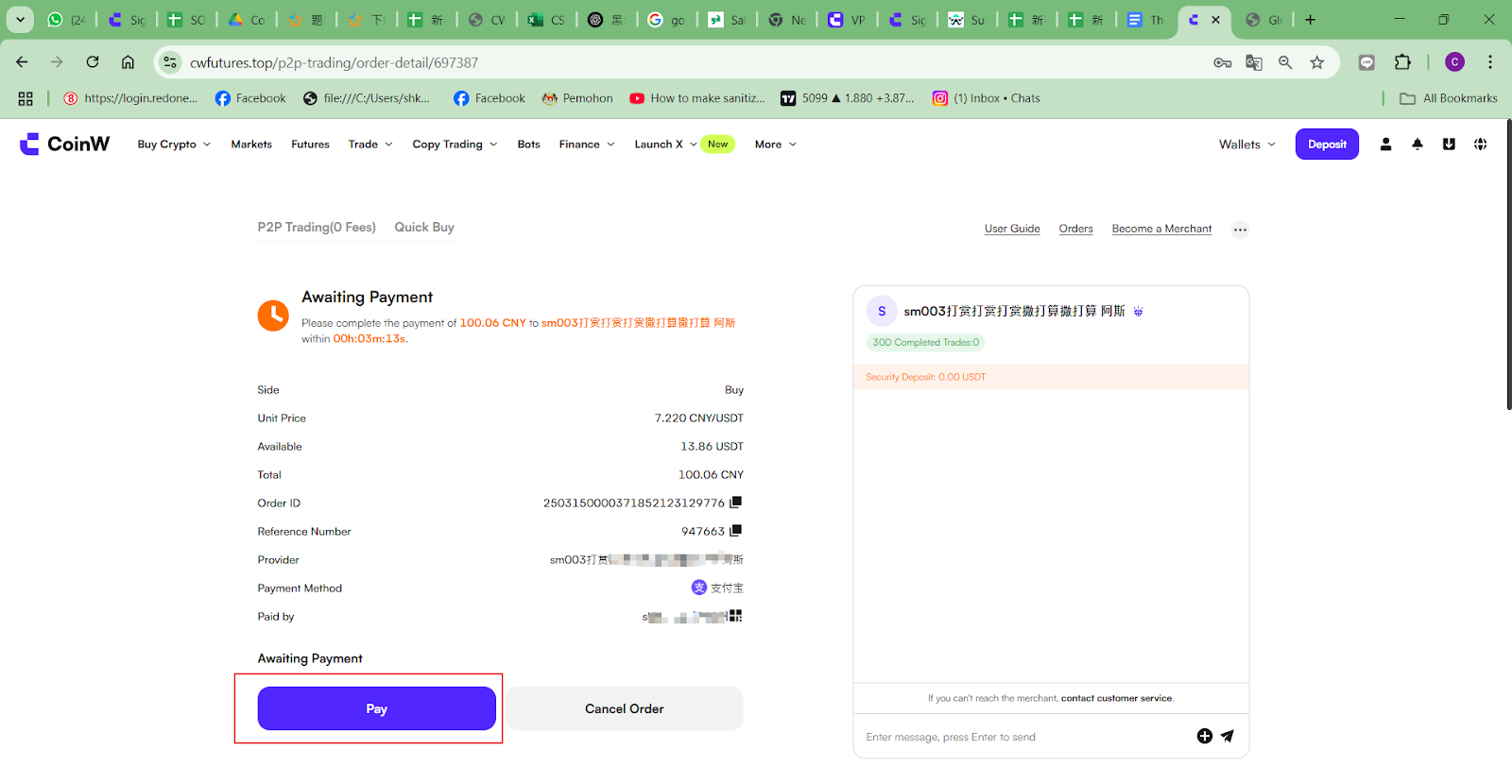Open the chat extension icon in the toolbar
This screenshot has height=784, width=1512.
point(1366,62)
